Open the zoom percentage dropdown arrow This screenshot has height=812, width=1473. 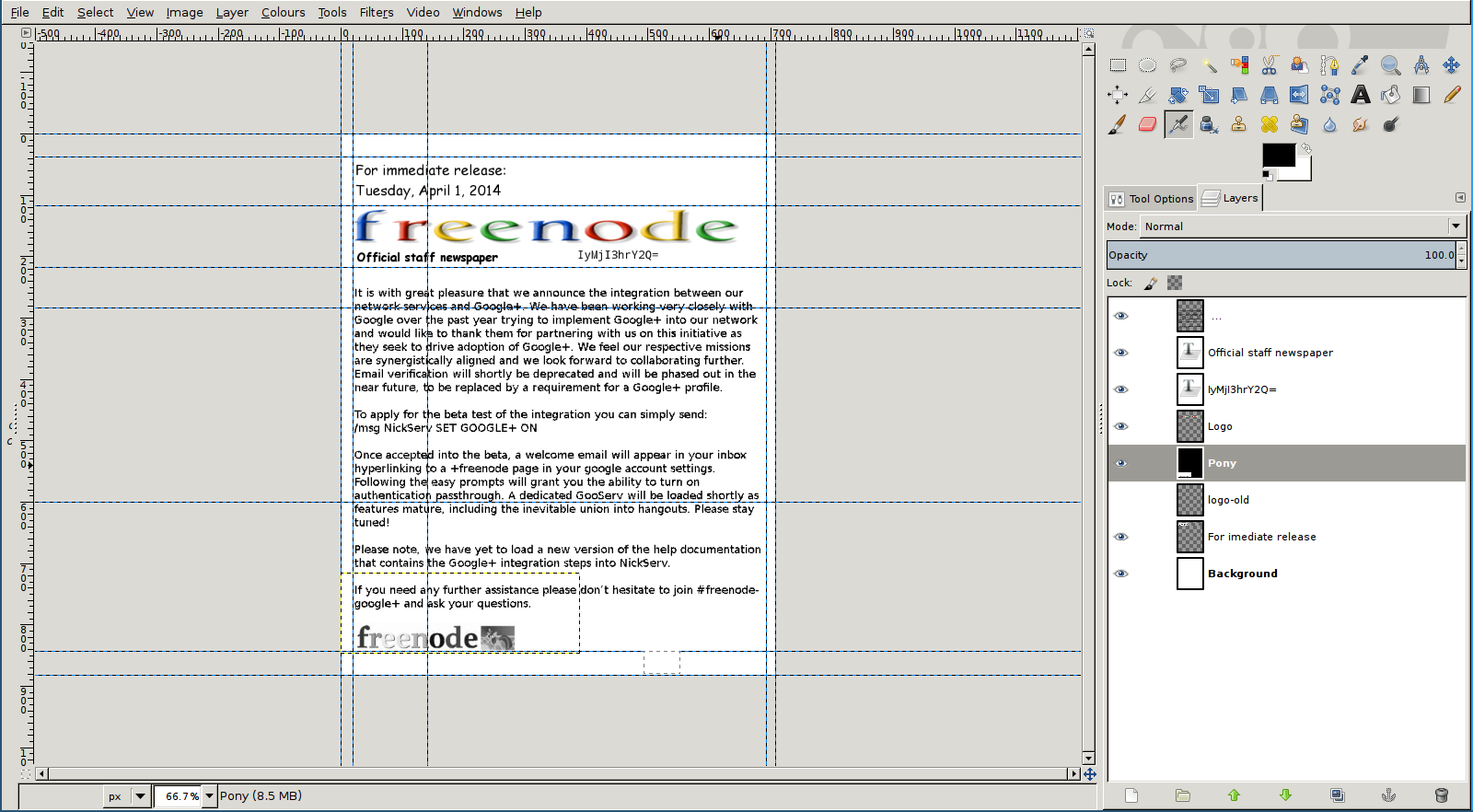(209, 796)
